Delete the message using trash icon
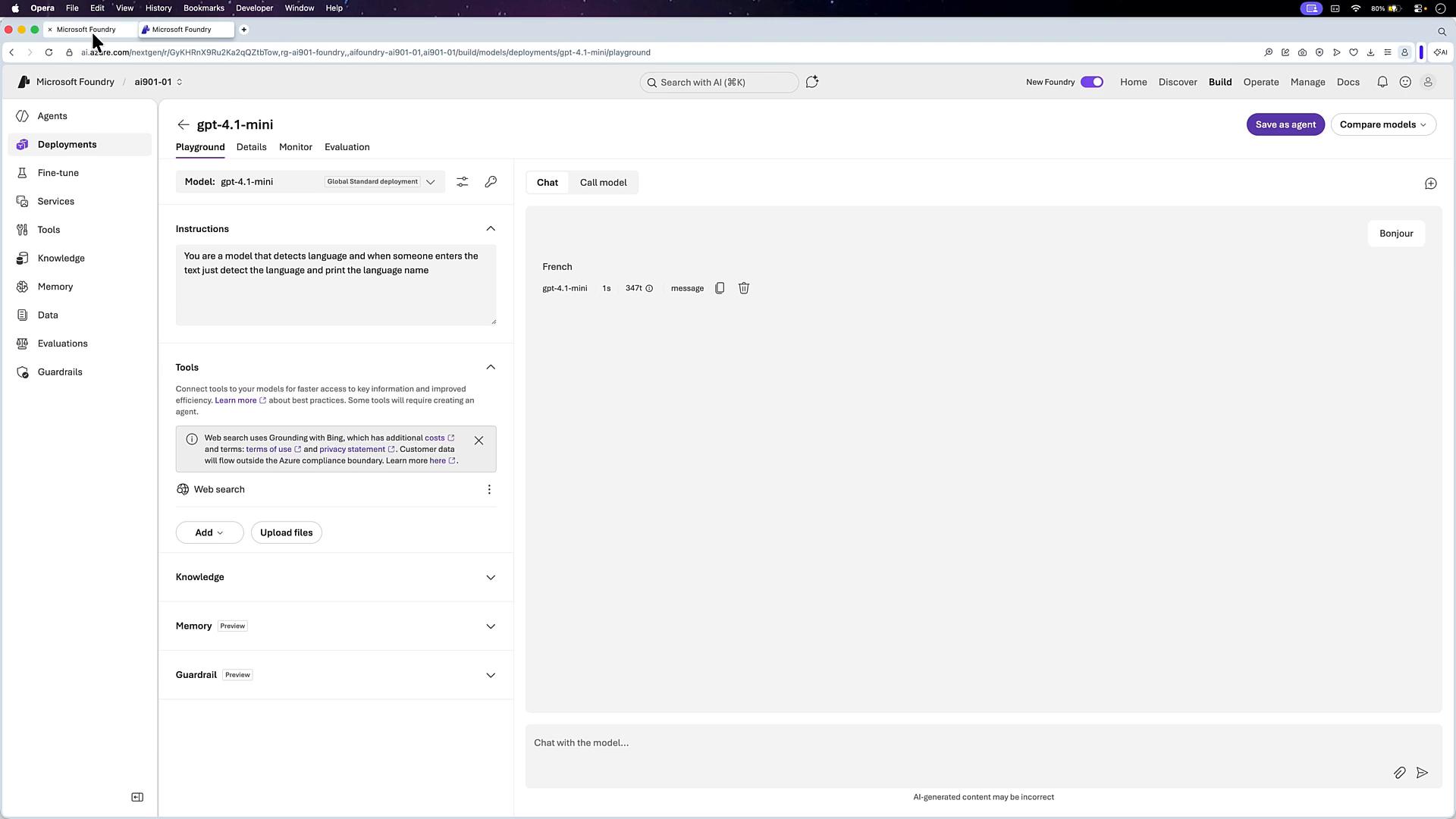 [744, 288]
